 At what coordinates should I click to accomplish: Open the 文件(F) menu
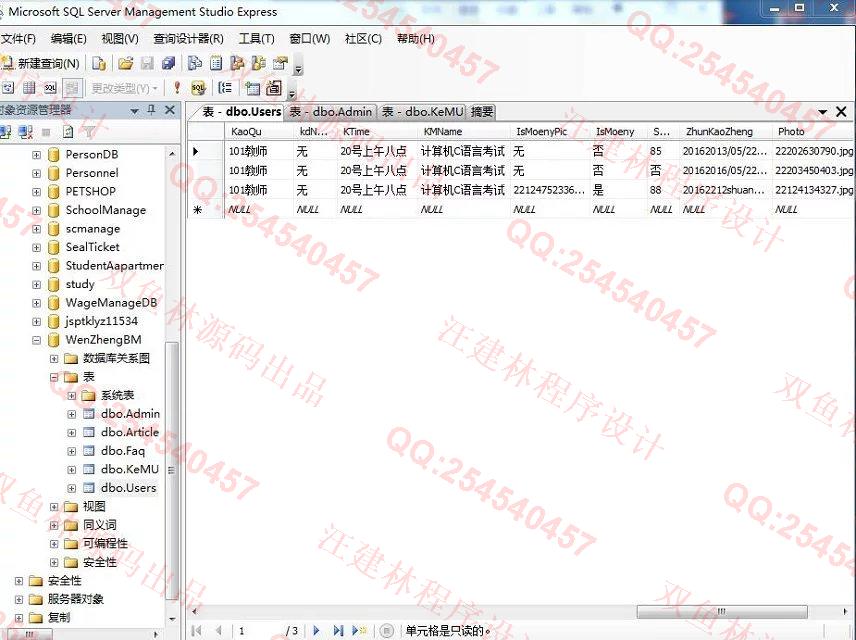[x=18, y=39]
